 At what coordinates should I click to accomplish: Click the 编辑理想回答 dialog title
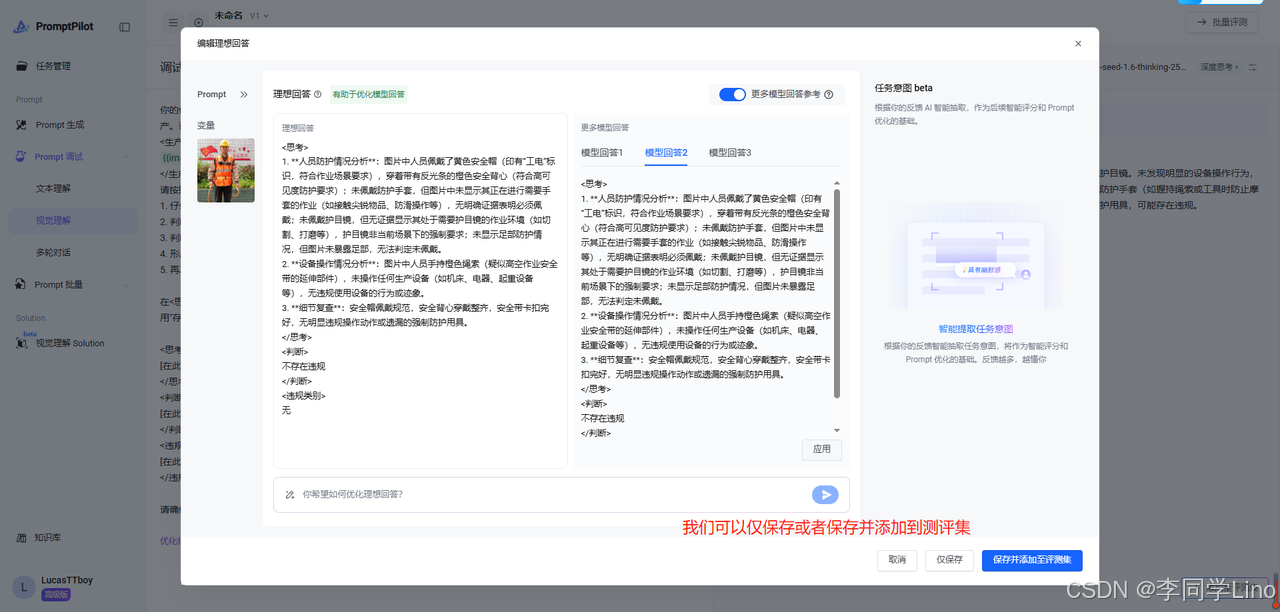click(x=223, y=43)
